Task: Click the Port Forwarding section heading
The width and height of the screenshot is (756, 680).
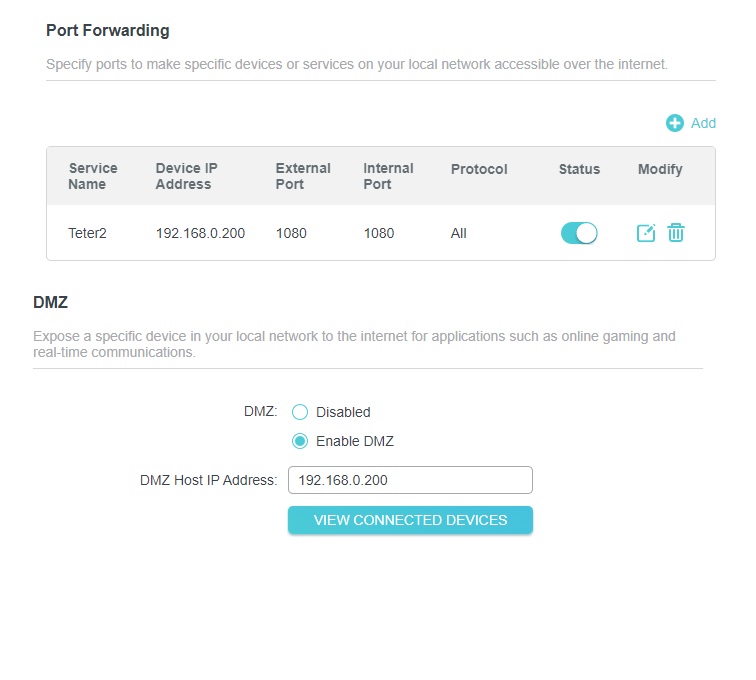Action: (108, 31)
